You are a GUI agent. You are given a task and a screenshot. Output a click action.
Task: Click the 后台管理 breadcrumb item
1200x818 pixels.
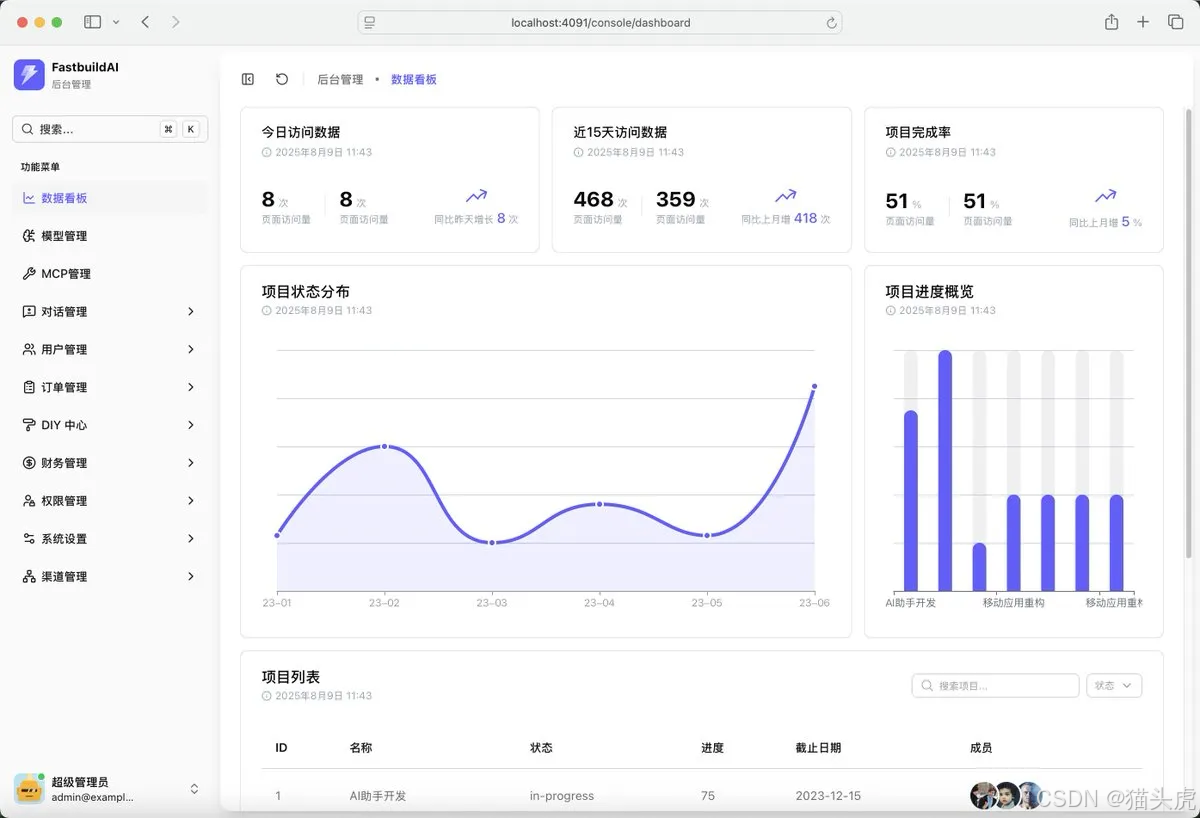coord(340,78)
